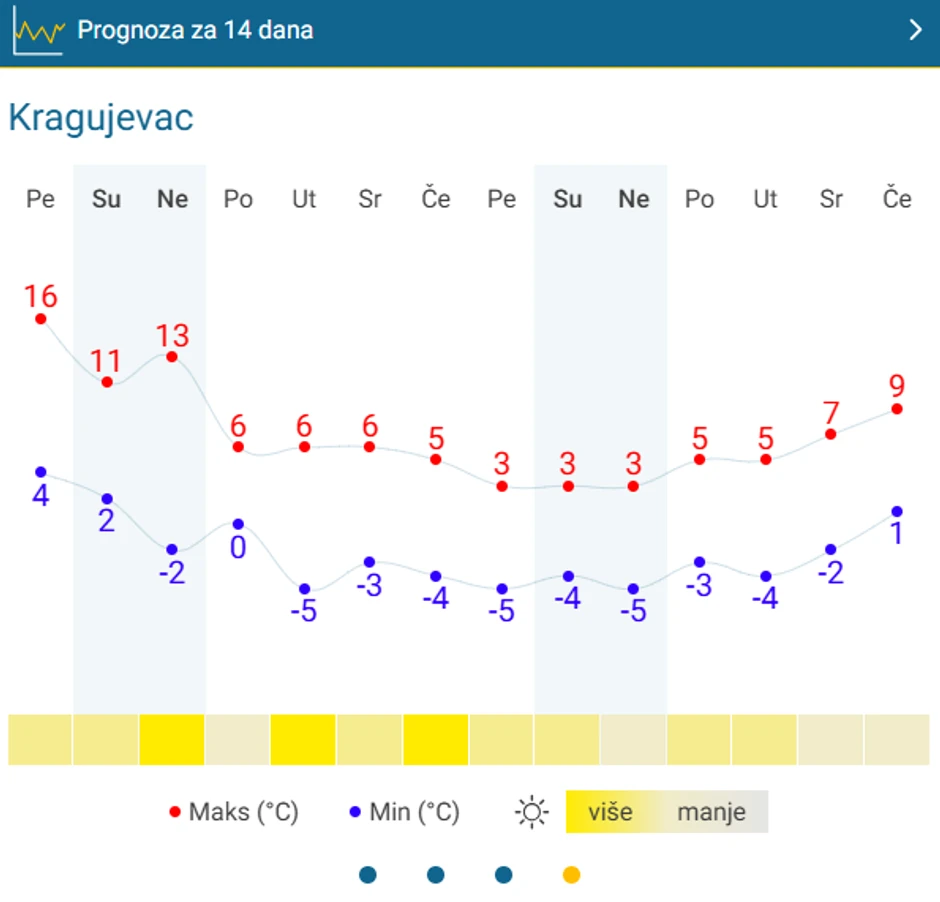Click the red Maks legend dot

click(176, 813)
